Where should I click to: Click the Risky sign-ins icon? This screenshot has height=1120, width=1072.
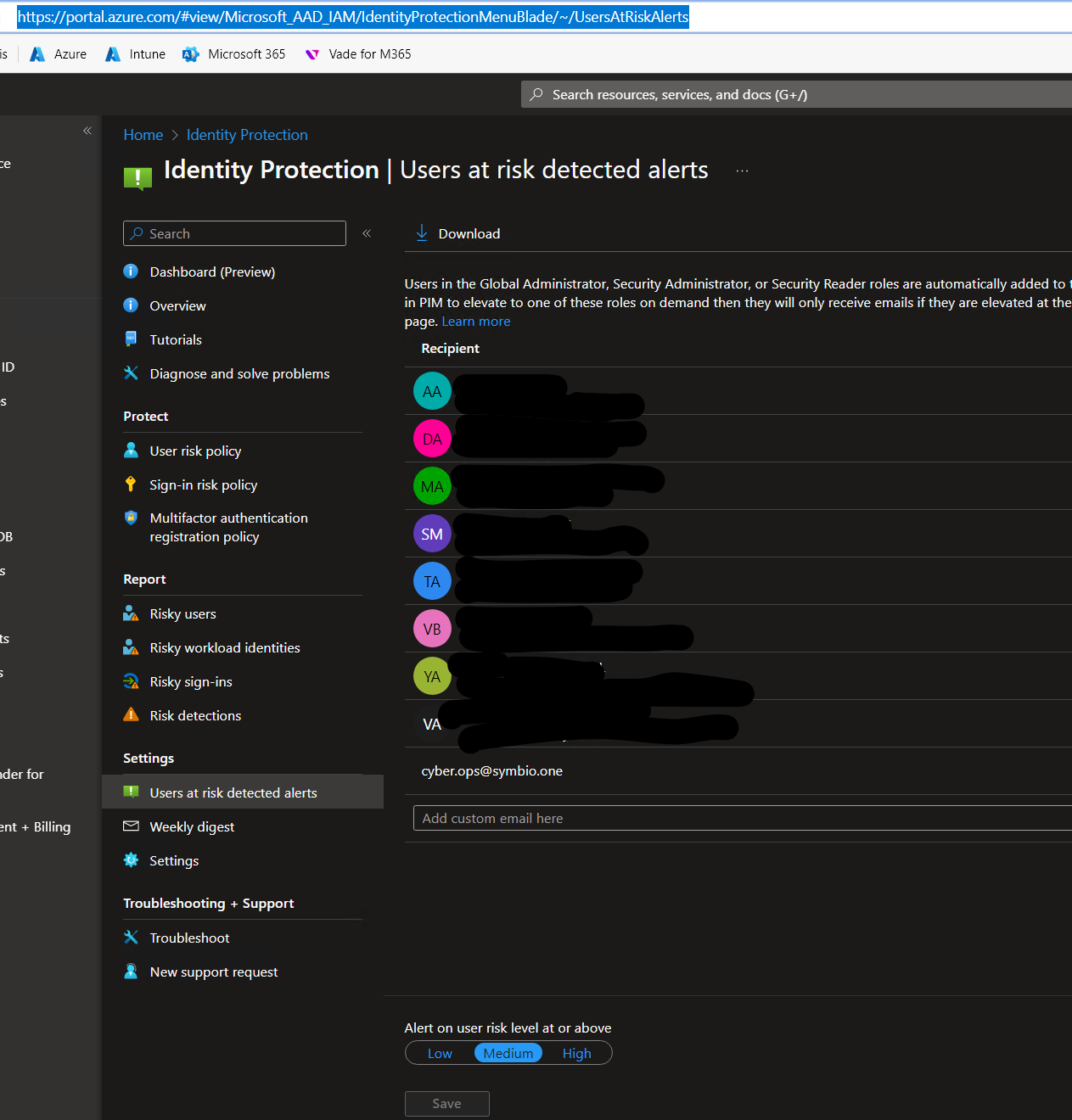tap(131, 680)
